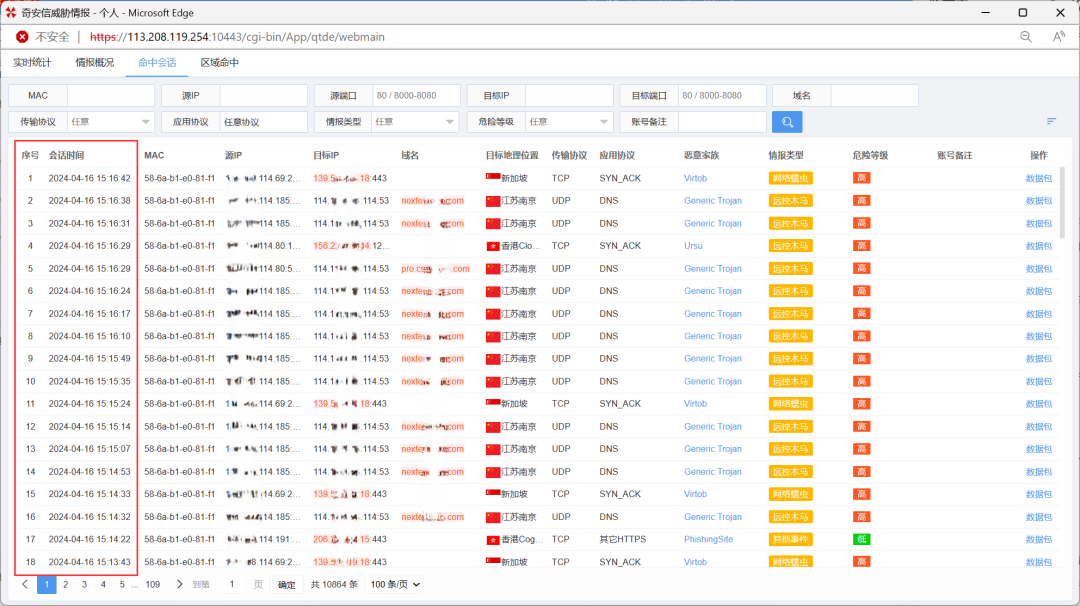Expand the 危险等级 dropdown

[569, 122]
